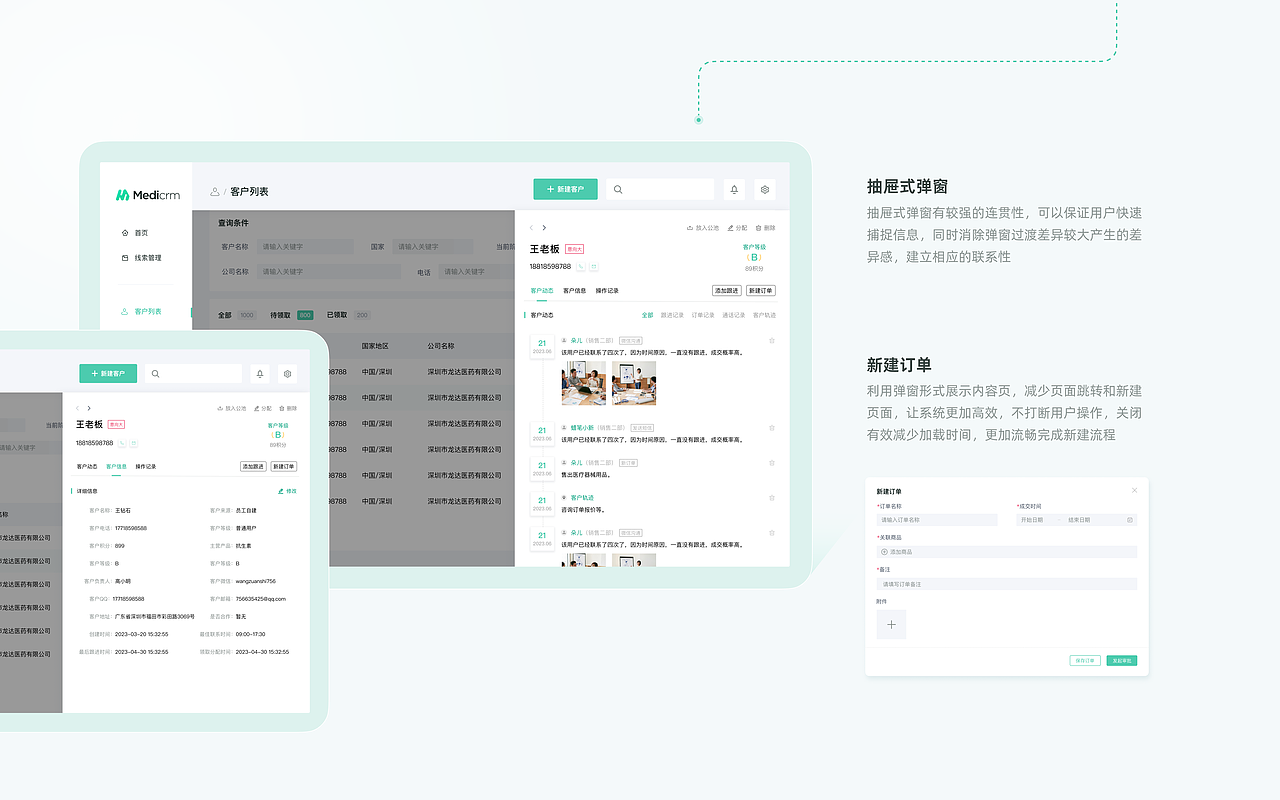Click the search field in the back window header
Image resolution: width=1280 pixels, height=800 pixels.
pyautogui.click(x=660, y=189)
